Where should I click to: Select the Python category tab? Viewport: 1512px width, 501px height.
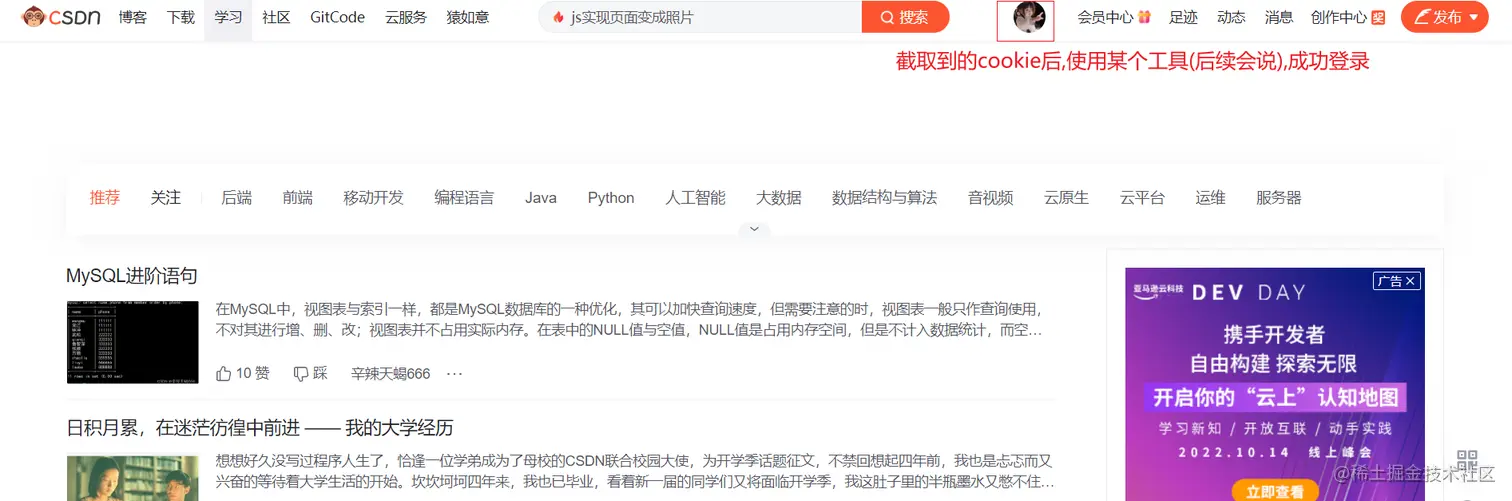point(611,198)
